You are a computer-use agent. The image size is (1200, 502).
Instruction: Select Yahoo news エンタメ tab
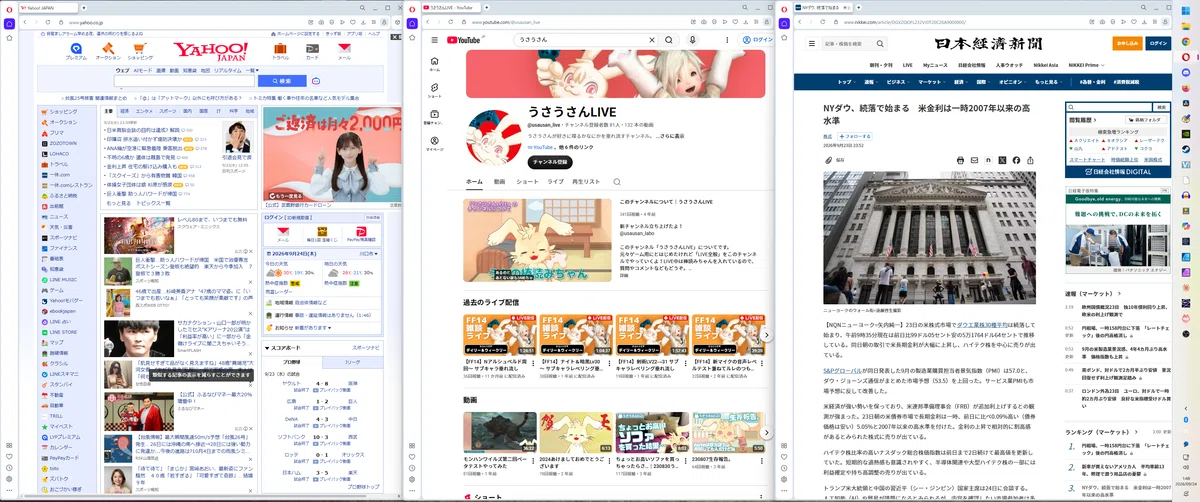pyautogui.click(x=144, y=111)
